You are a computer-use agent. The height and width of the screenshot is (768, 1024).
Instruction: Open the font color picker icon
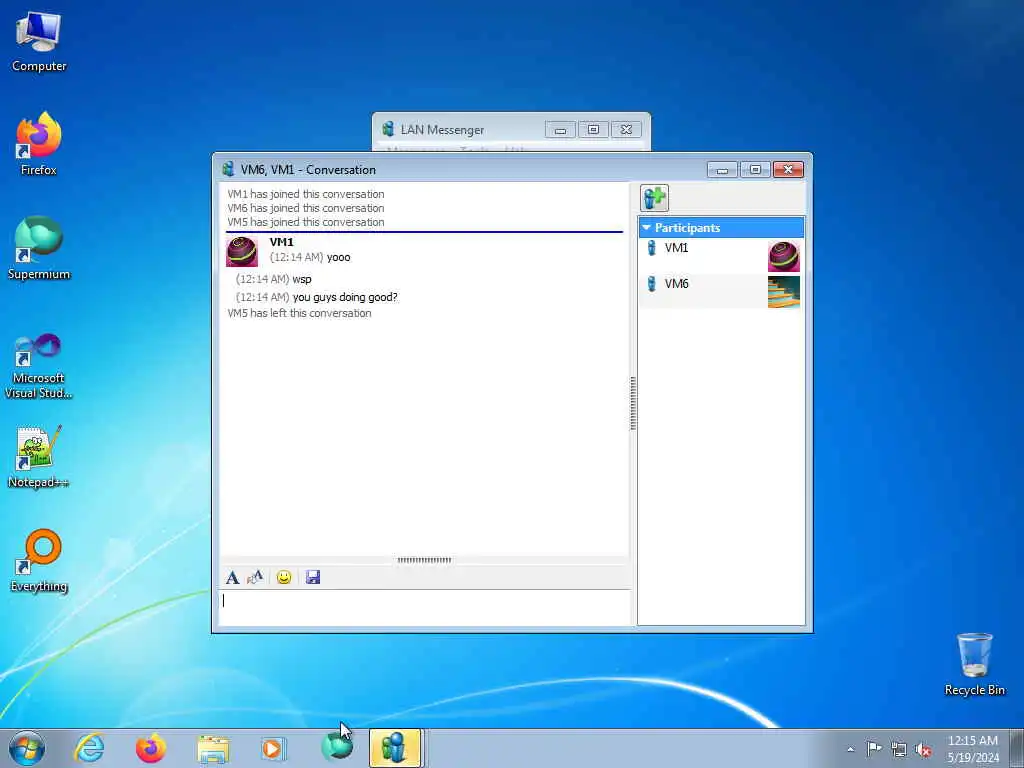(x=255, y=577)
